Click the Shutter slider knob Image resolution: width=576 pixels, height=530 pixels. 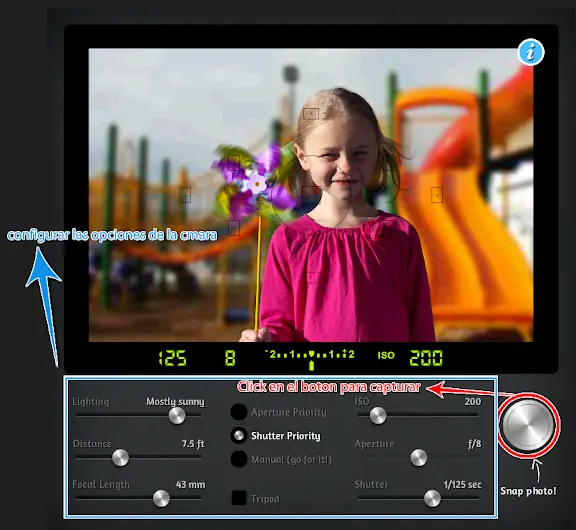pyautogui.click(x=432, y=498)
